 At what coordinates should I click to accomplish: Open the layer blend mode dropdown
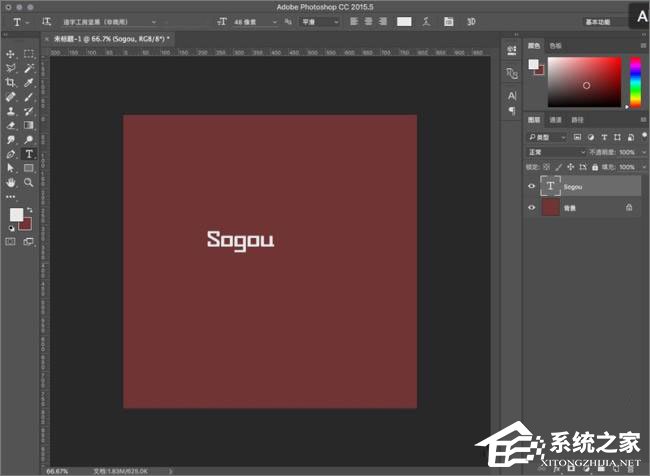(556, 152)
